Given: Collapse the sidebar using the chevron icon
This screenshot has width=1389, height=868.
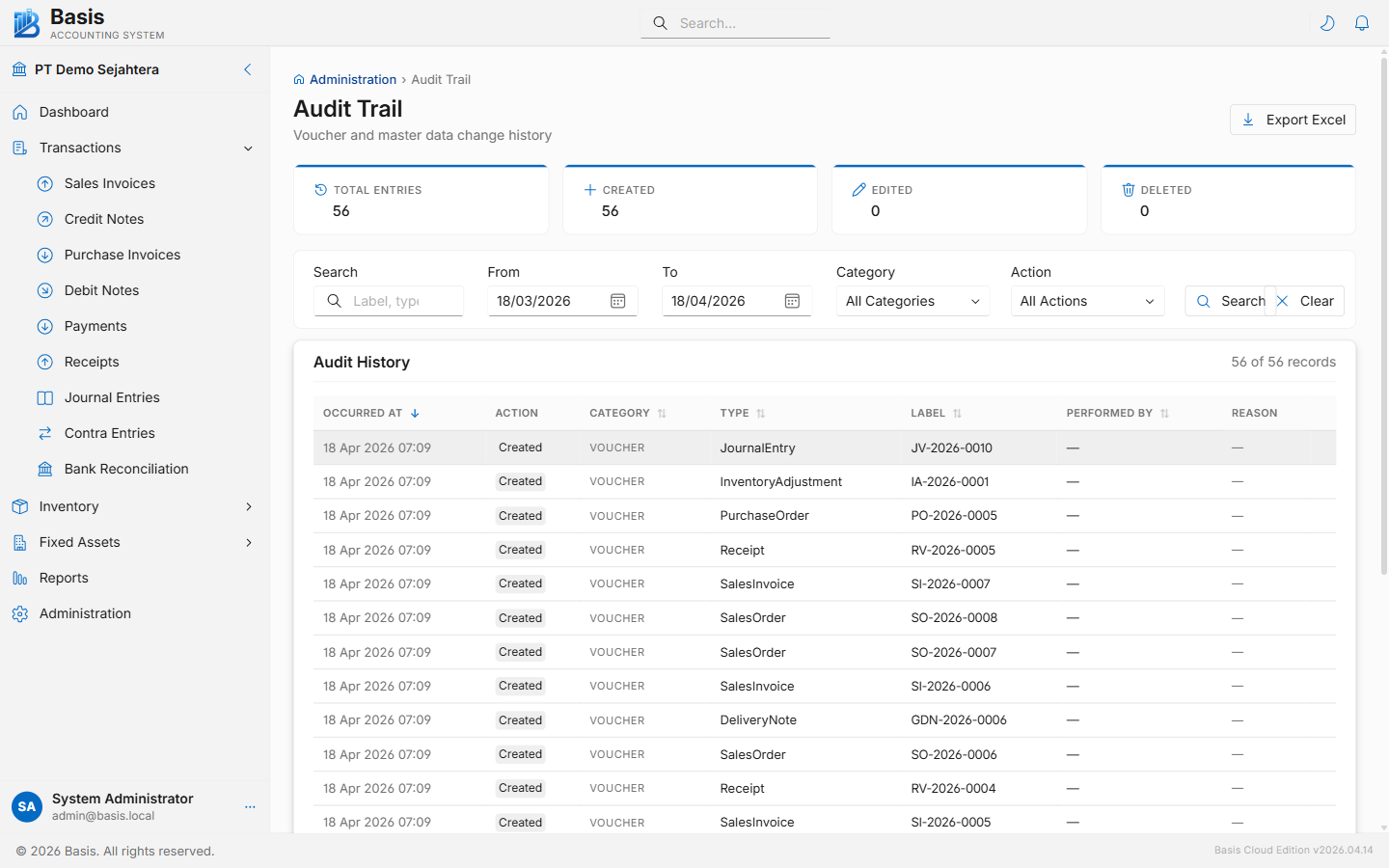Looking at the screenshot, I should click(x=247, y=69).
